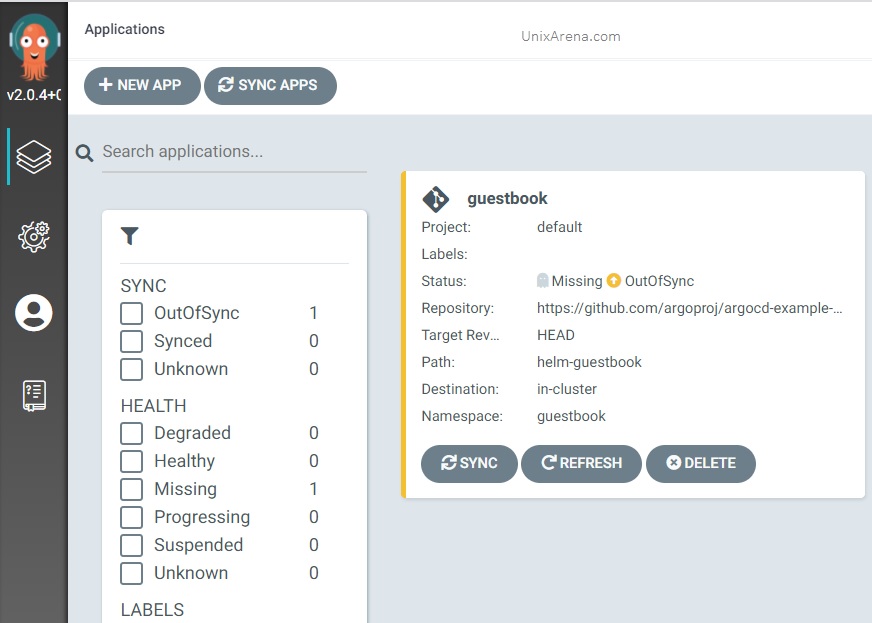This screenshot has height=623, width=872.
Task: Open User Info profile sidebar icon
Action: pos(34,313)
